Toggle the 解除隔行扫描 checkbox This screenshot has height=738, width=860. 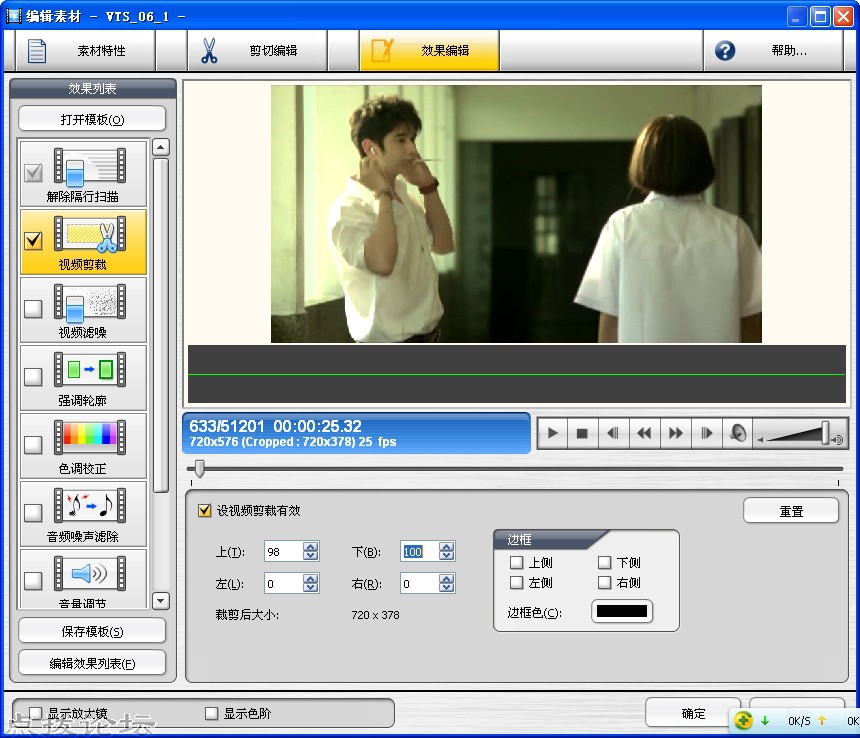coord(33,173)
